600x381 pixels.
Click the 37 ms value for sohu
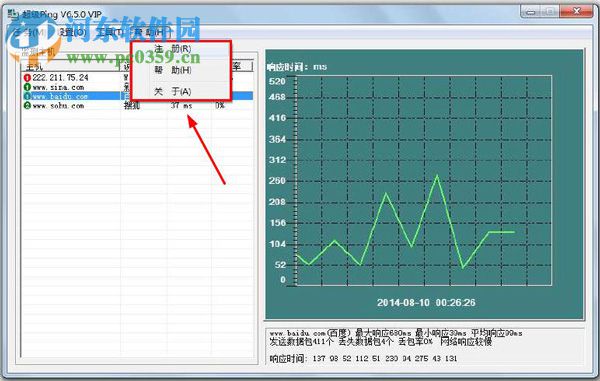coord(181,105)
